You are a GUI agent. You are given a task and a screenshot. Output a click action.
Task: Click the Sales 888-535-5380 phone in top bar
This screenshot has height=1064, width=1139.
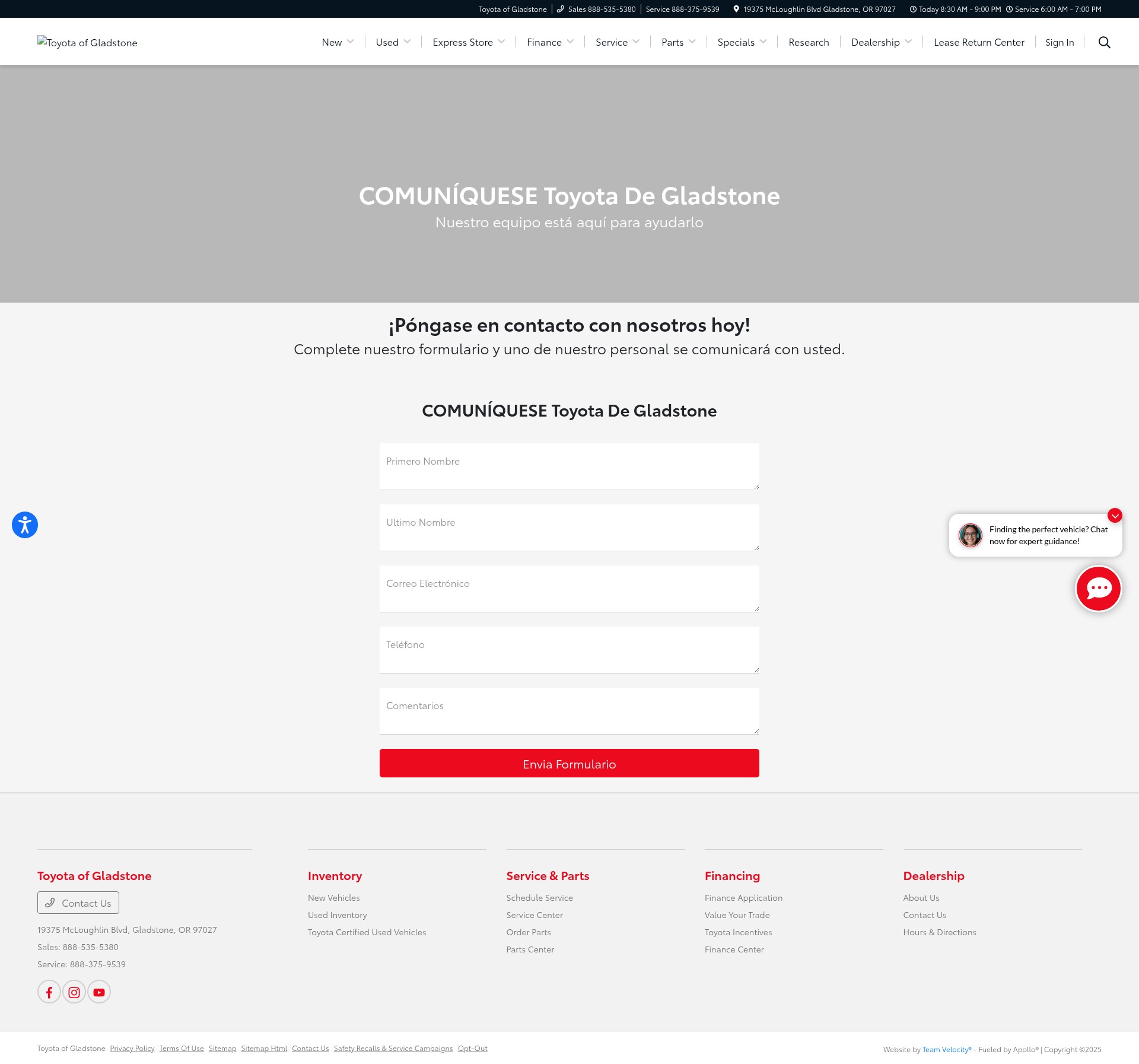pos(596,9)
